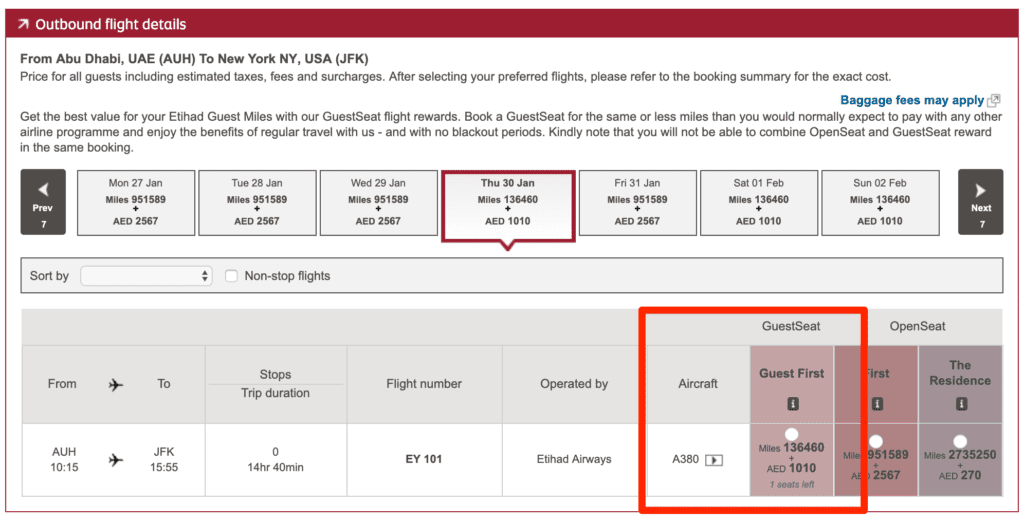Open the Sort by dropdown

[146, 276]
